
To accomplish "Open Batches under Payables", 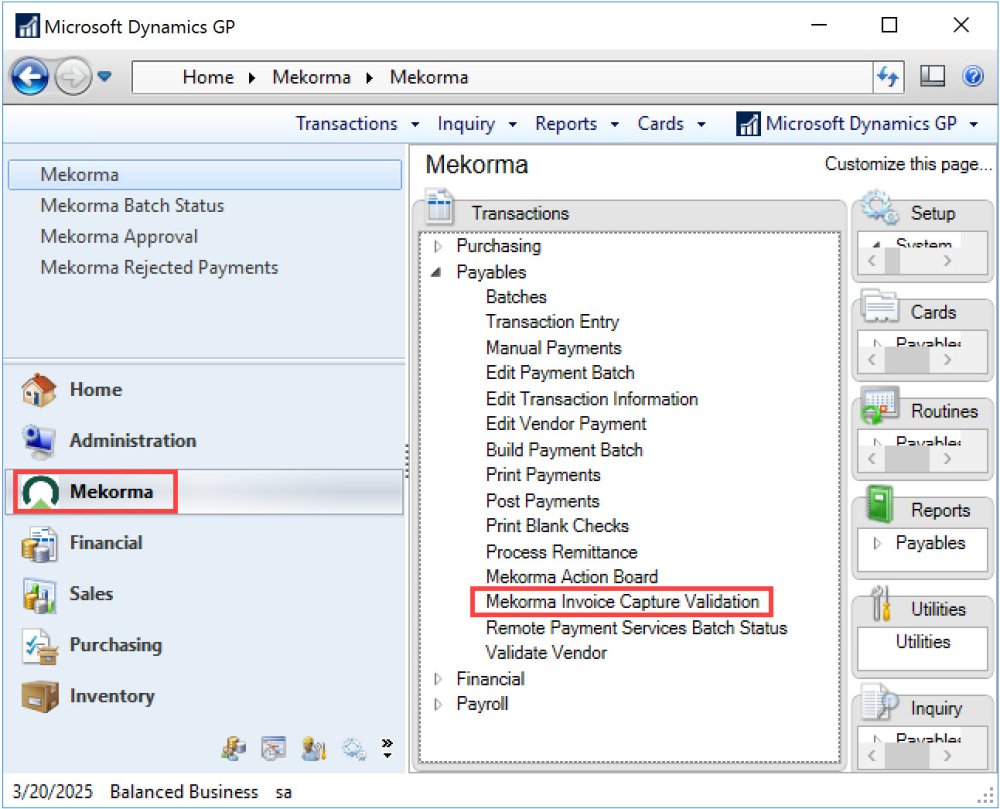I will coord(516,297).
